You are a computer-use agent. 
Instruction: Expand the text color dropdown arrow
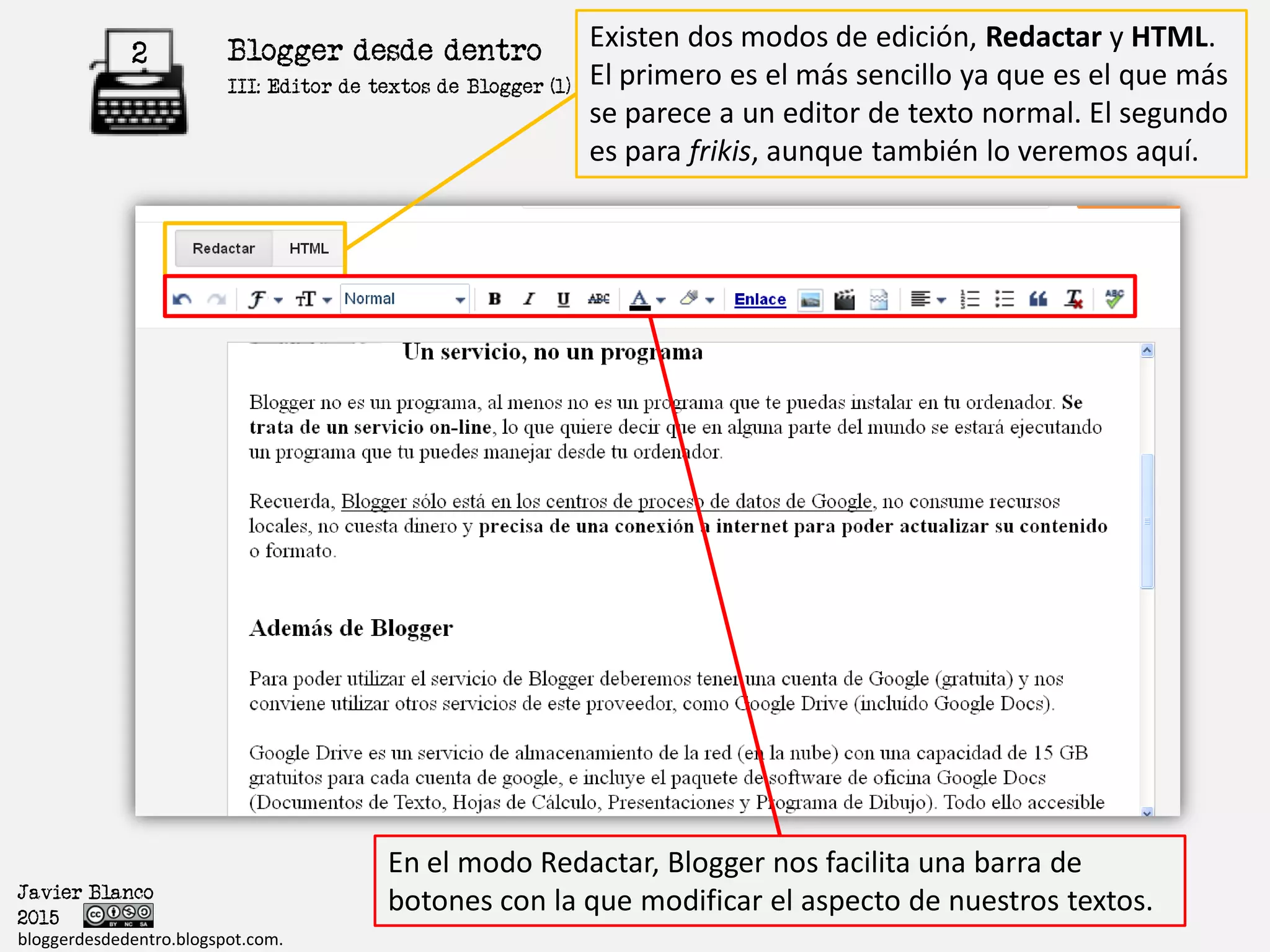[x=661, y=301]
